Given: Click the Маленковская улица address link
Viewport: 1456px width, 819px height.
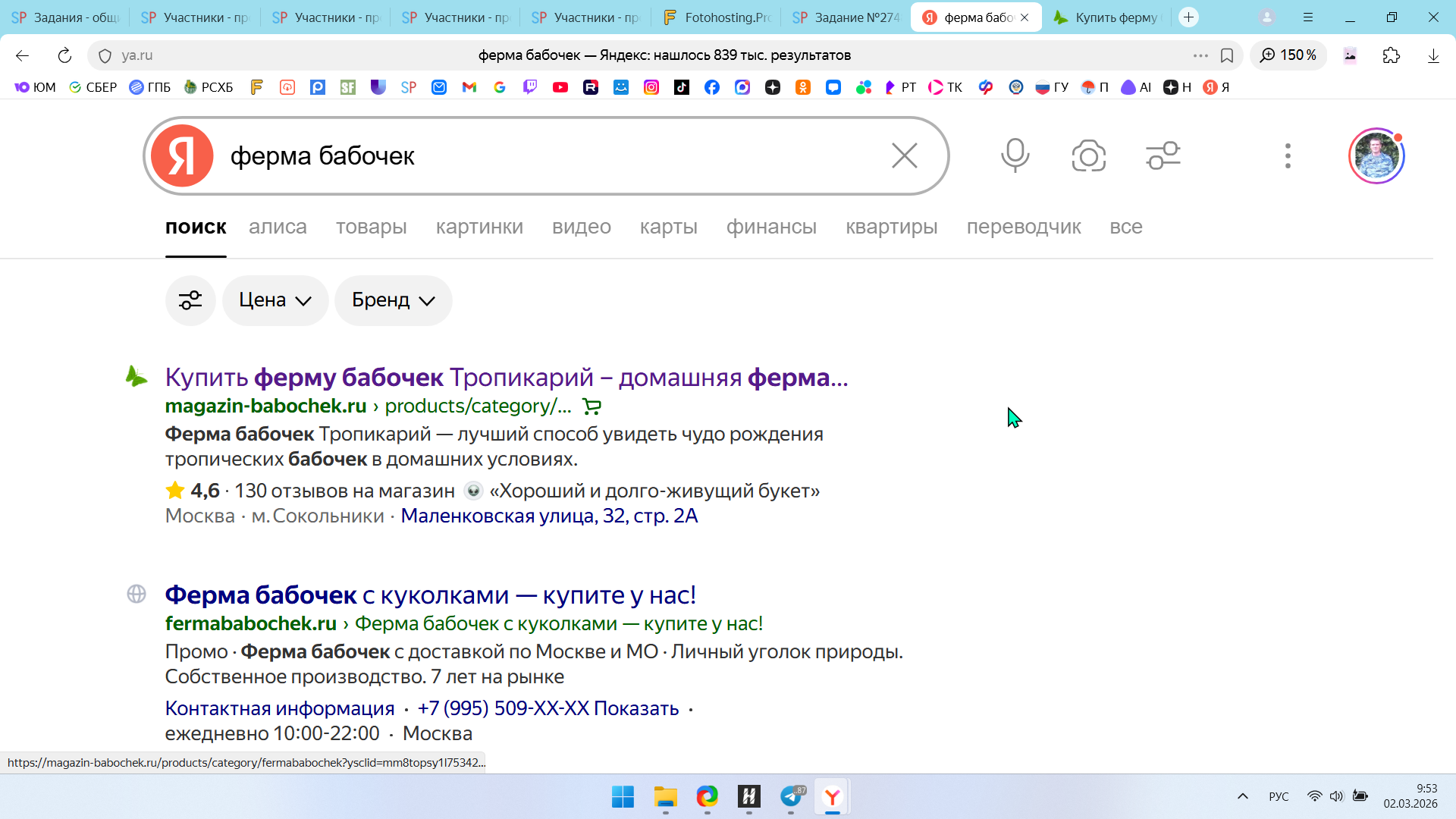Looking at the screenshot, I should click(x=549, y=516).
